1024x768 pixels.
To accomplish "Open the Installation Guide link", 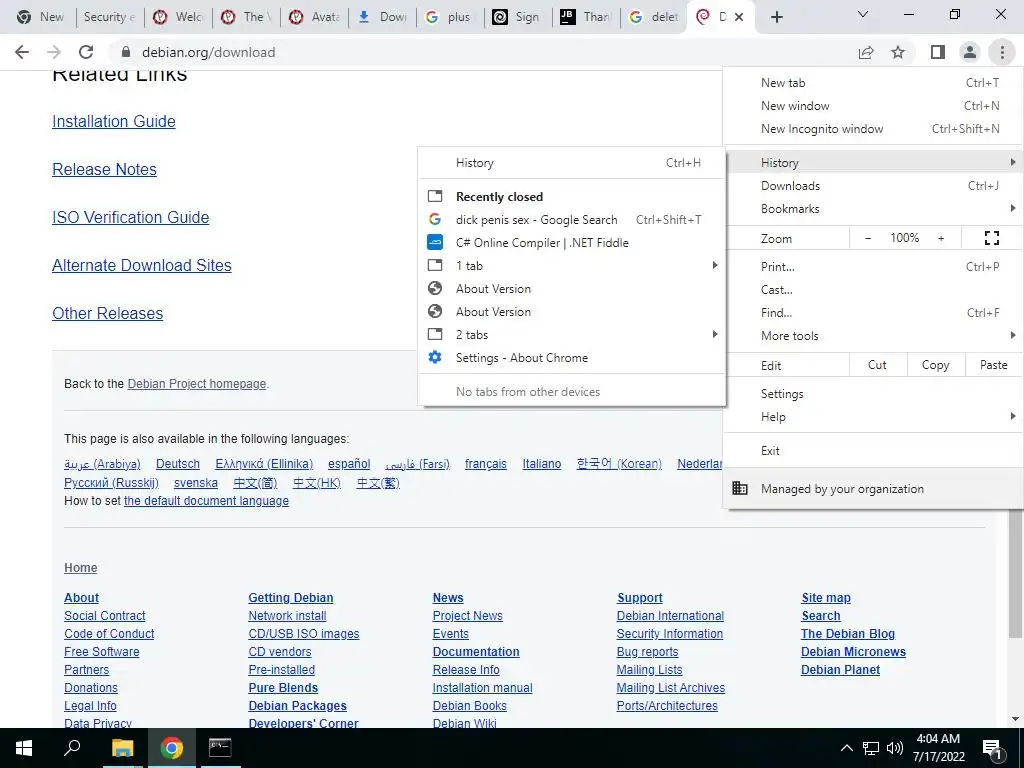I will 114,121.
